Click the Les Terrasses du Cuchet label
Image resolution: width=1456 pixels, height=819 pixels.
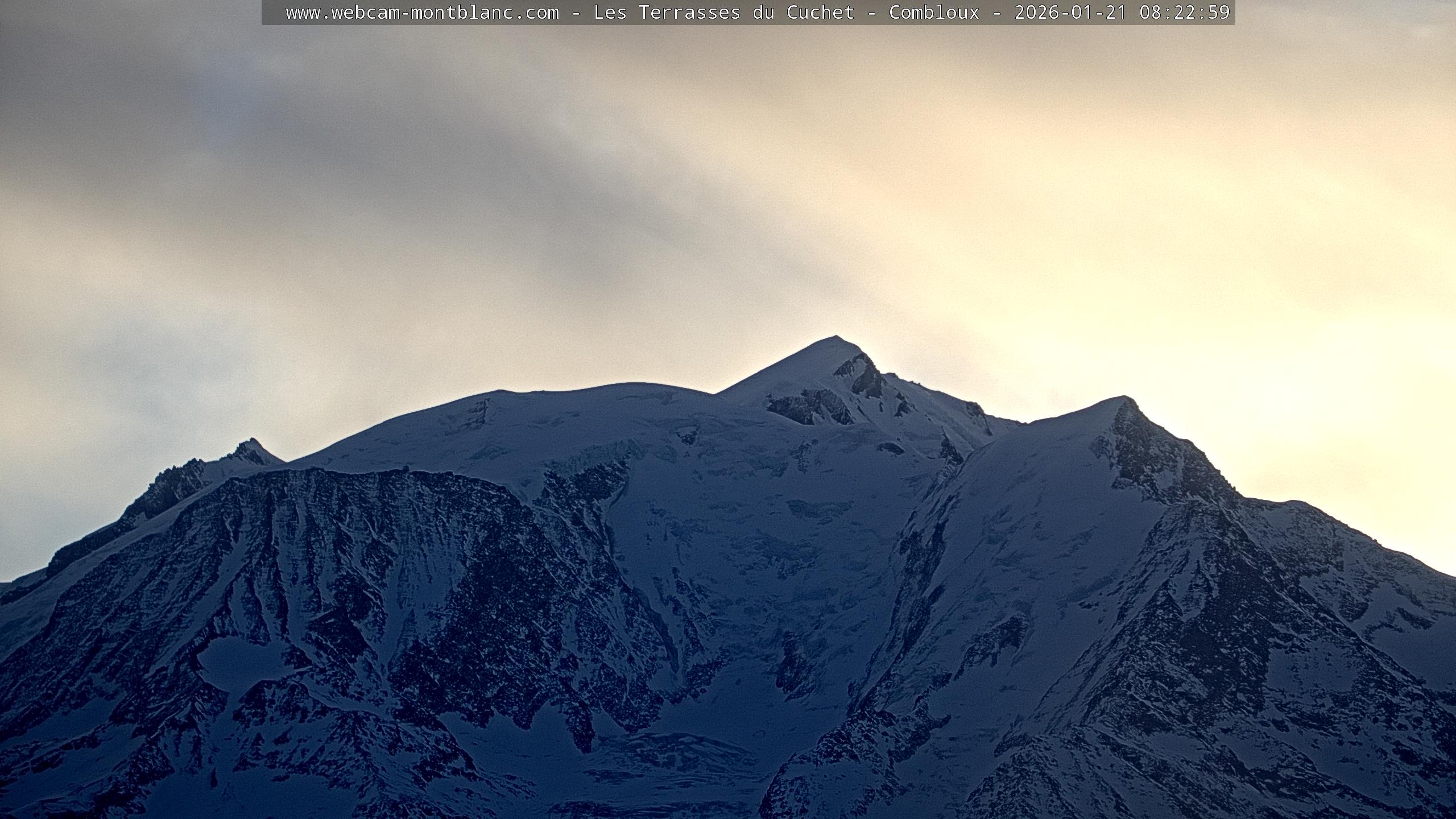click(723, 13)
